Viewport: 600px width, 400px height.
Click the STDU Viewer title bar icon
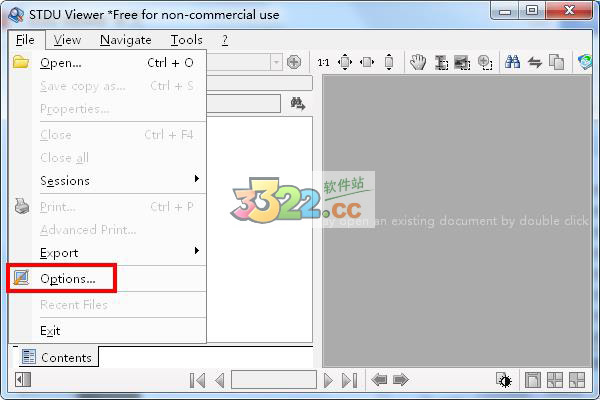16,15
